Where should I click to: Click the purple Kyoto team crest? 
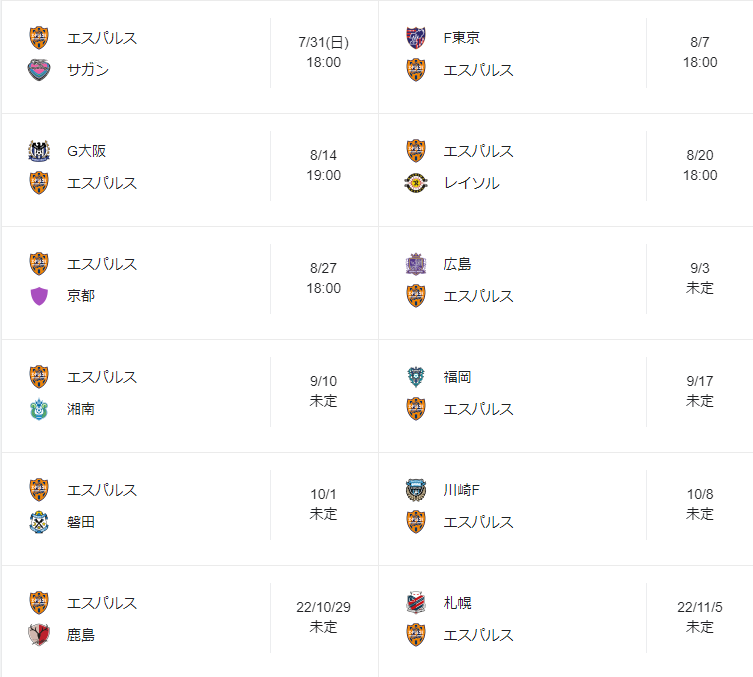[x=39, y=296]
